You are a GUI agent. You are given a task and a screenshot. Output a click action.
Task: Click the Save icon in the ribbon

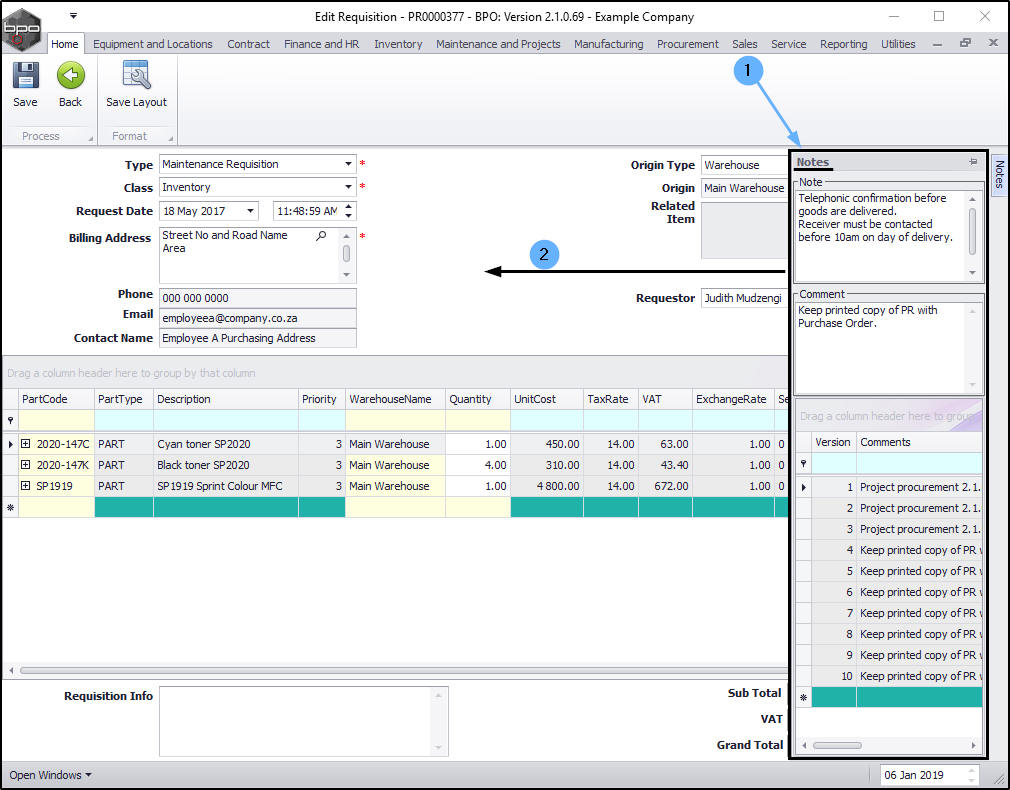25,77
